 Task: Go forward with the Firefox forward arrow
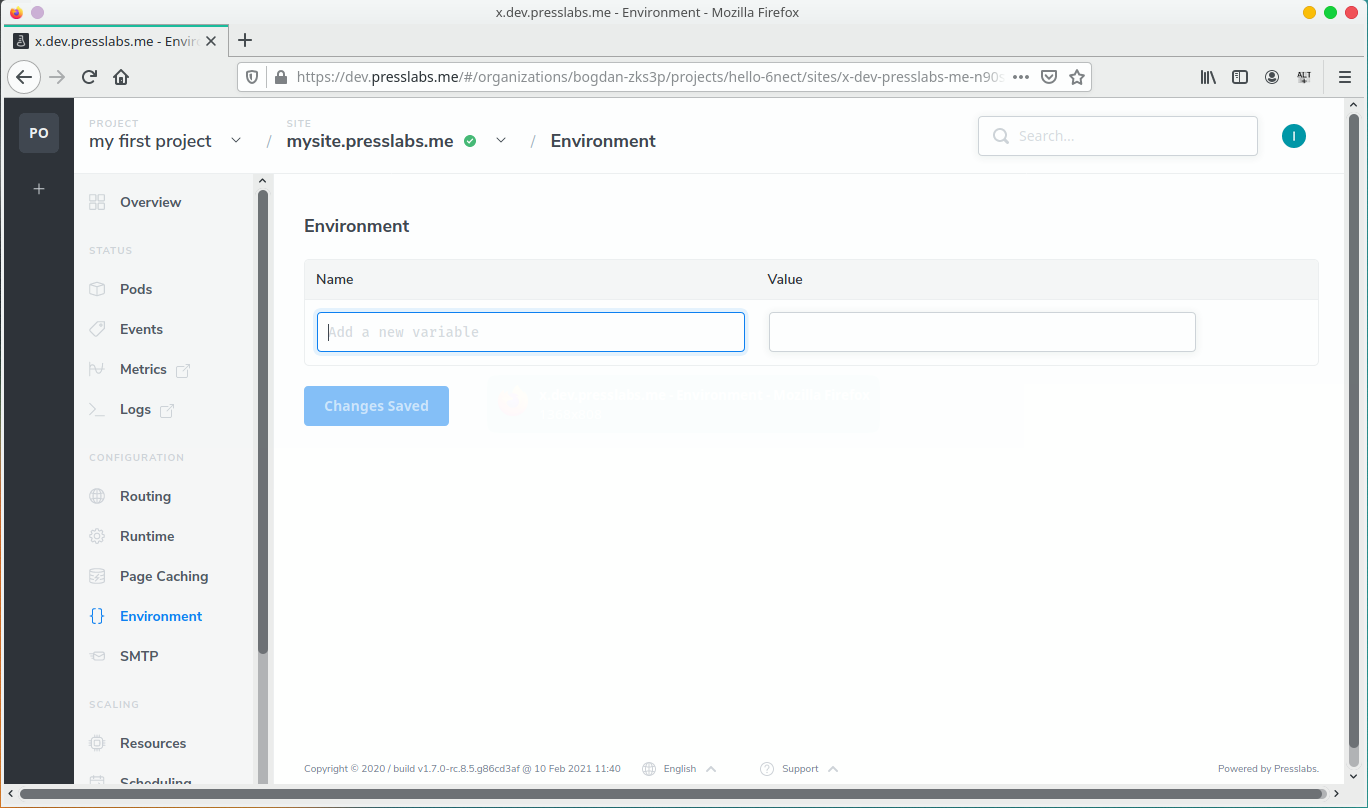coord(57,77)
